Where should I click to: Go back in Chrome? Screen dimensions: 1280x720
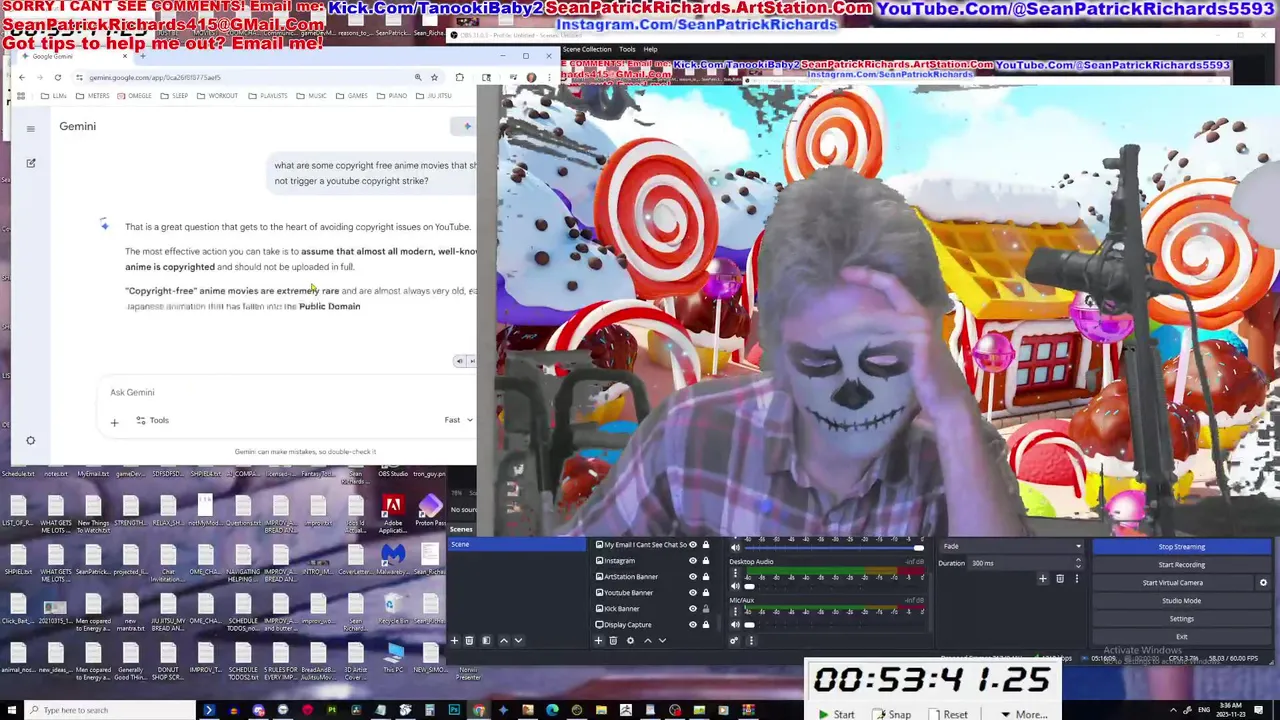[x=22, y=77]
